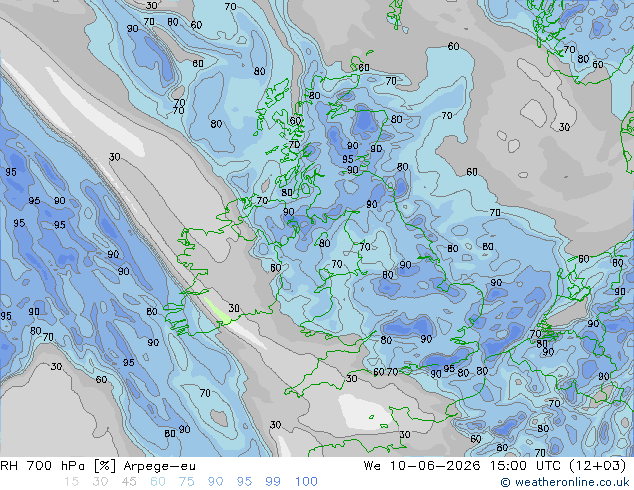
Task: Click the legend value 75 in the color scale
Action: tap(186, 482)
